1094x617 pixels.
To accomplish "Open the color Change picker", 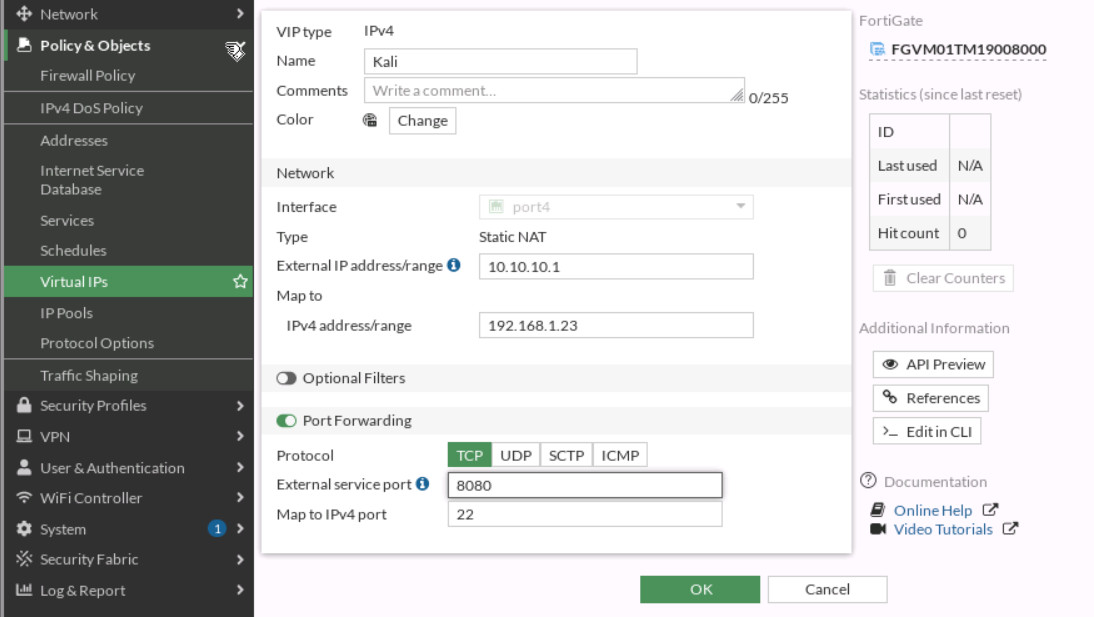I will pos(422,120).
